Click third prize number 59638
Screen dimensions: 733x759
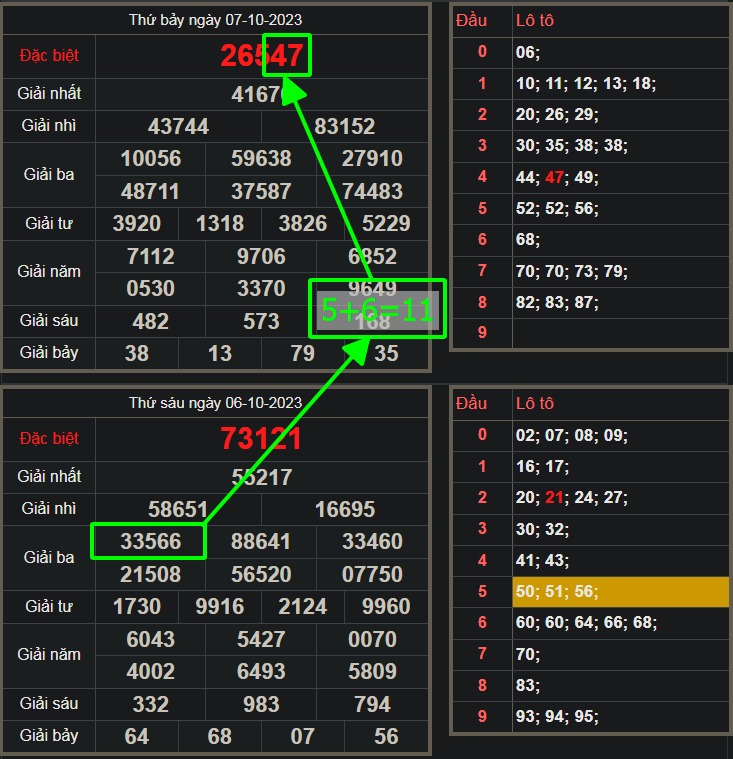pyautogui.click(x=261, y=159)
